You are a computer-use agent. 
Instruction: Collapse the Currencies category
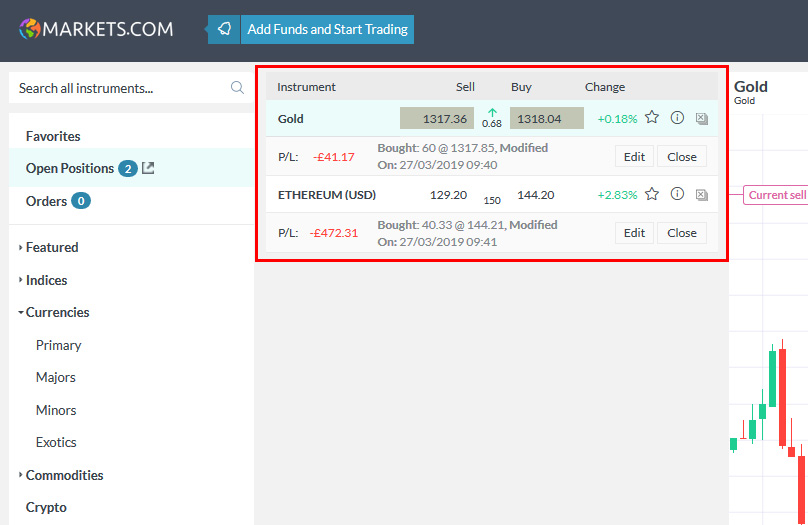coord(57,312)
